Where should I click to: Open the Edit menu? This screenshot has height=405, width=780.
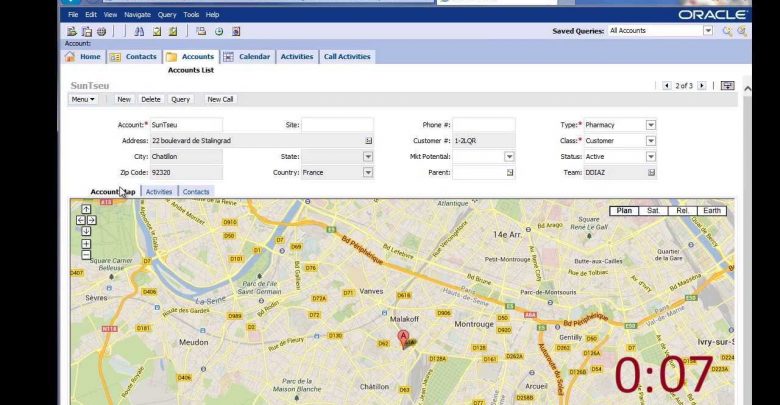pyautogui.click(x=91, y=15)
